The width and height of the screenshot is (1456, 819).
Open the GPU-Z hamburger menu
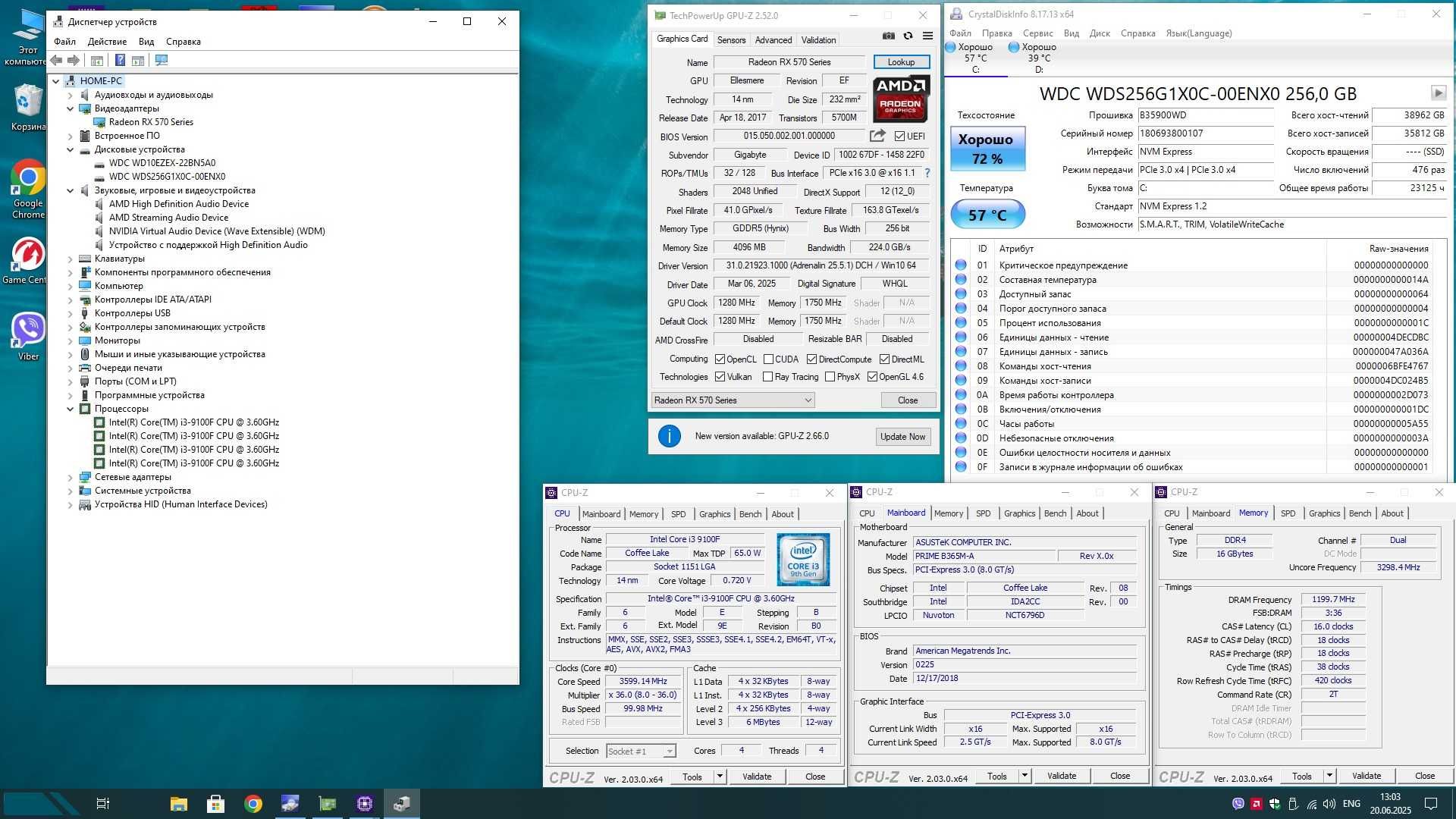click(927, 36)
